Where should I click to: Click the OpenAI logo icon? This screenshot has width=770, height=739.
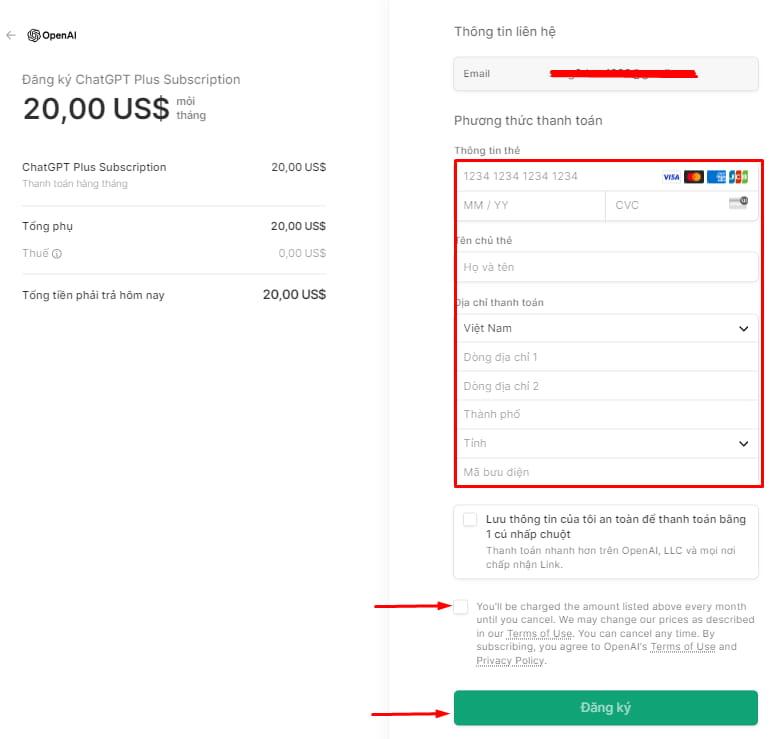[x=34, y=35]
